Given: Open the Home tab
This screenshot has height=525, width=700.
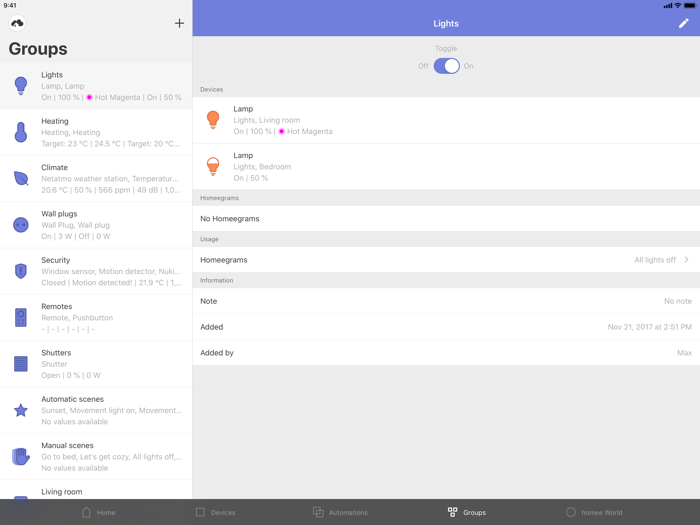Looking at the screenshot, I should pyautogui.click(x=99, y=512).
